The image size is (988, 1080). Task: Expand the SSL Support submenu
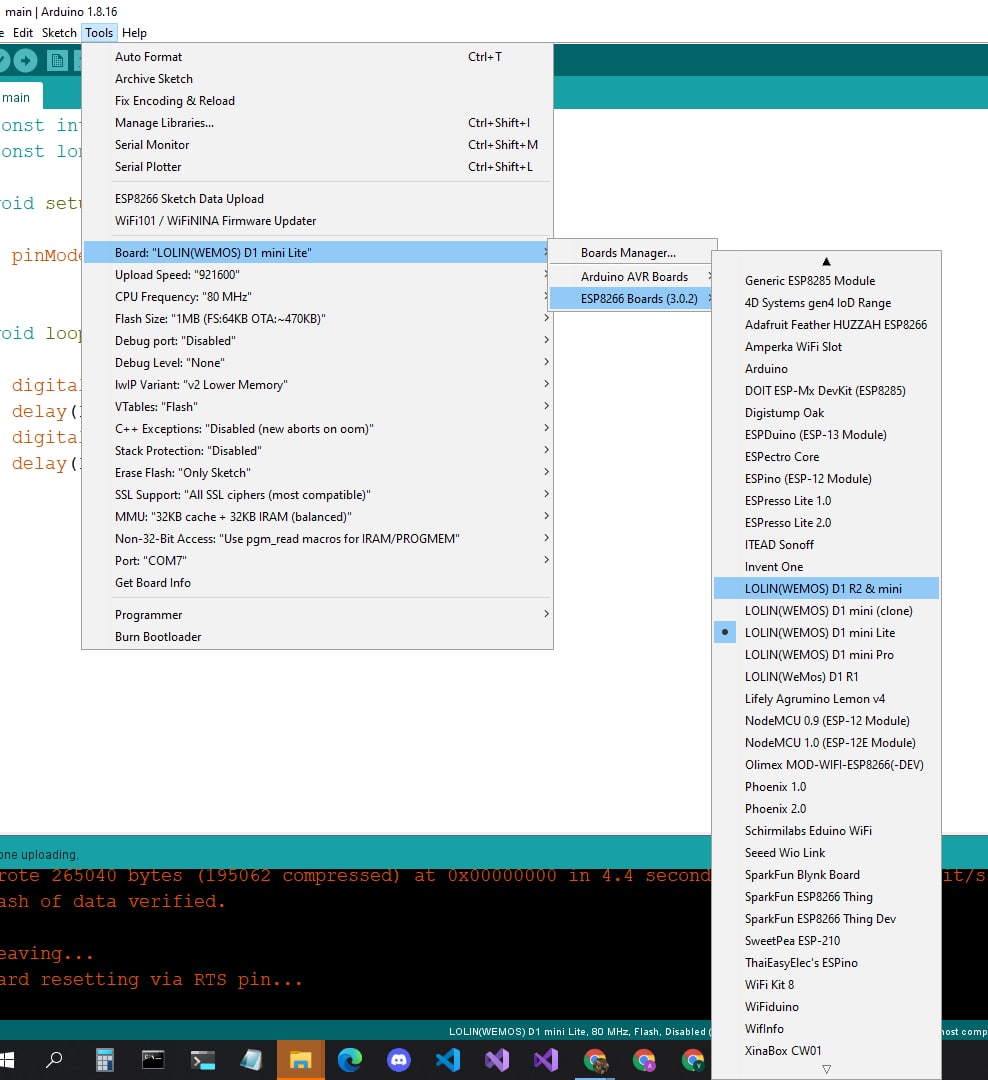318,495
